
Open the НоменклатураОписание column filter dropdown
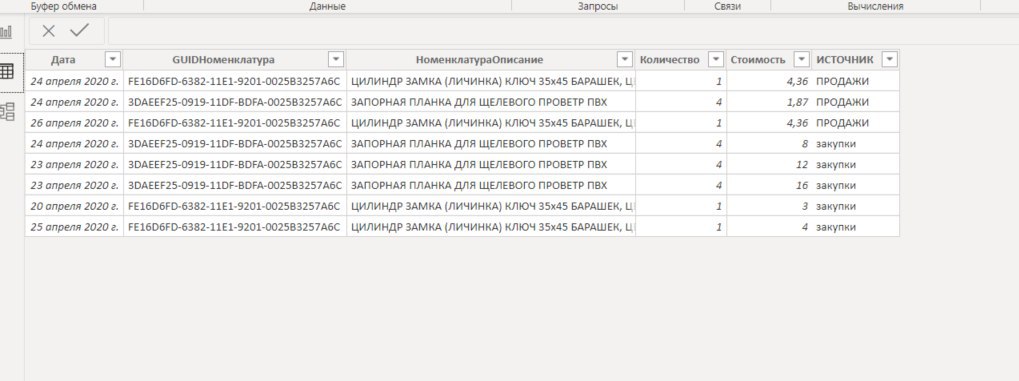click(625, 60)
